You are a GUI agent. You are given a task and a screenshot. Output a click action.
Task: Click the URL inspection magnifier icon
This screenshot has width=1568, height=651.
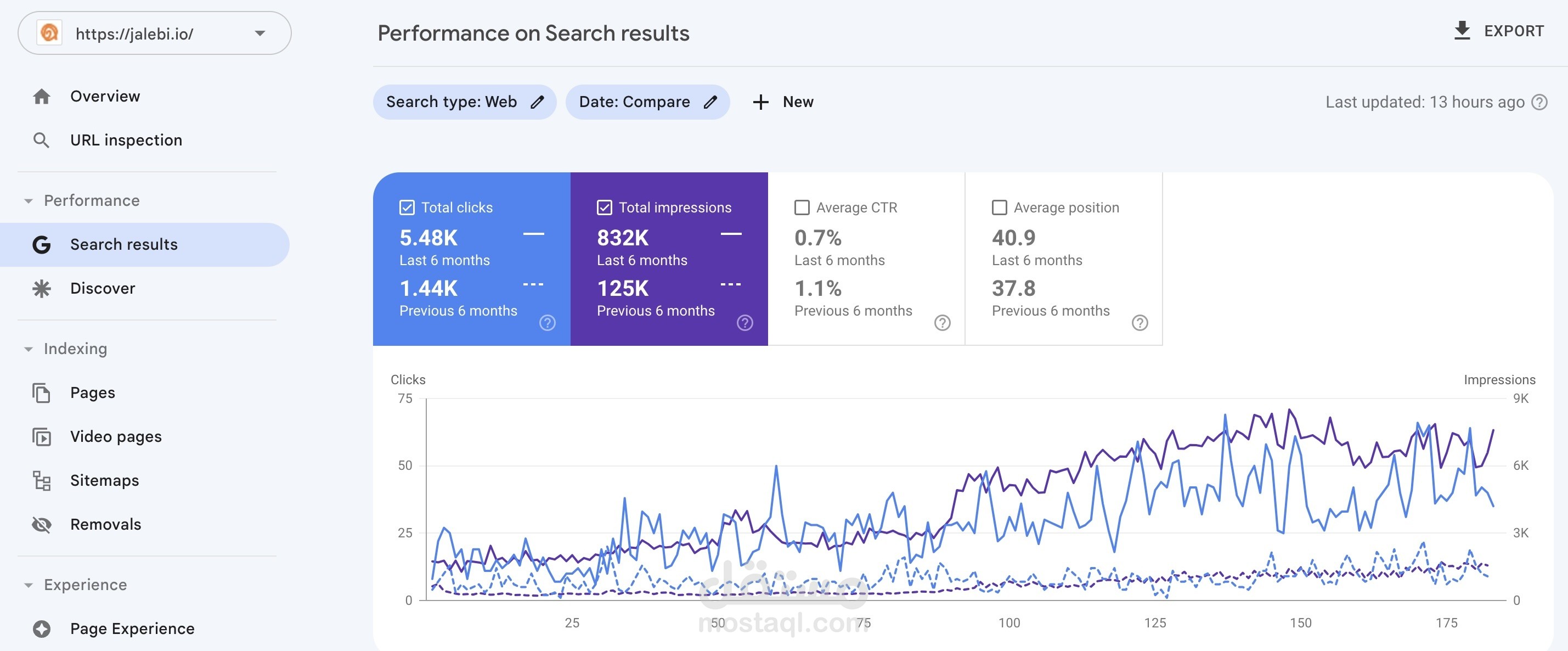point(41,140)
